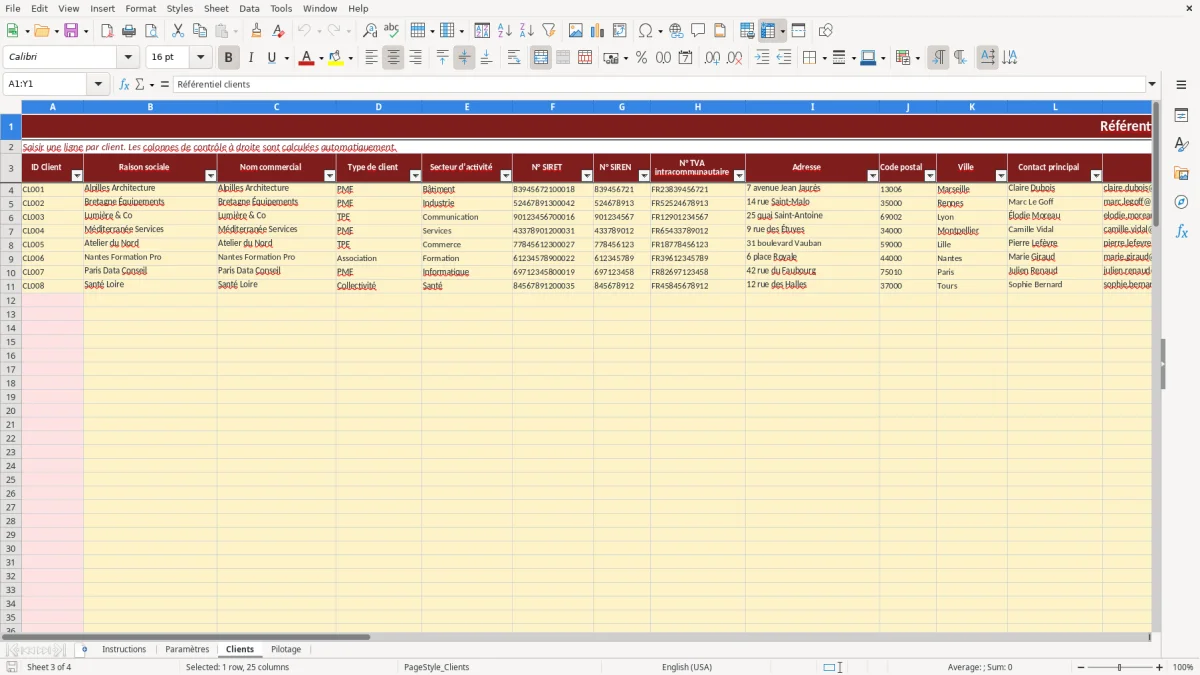Expand the formula bar arrow
The width and height of the screenshot is (1200, 675).
coord(1152,84)
